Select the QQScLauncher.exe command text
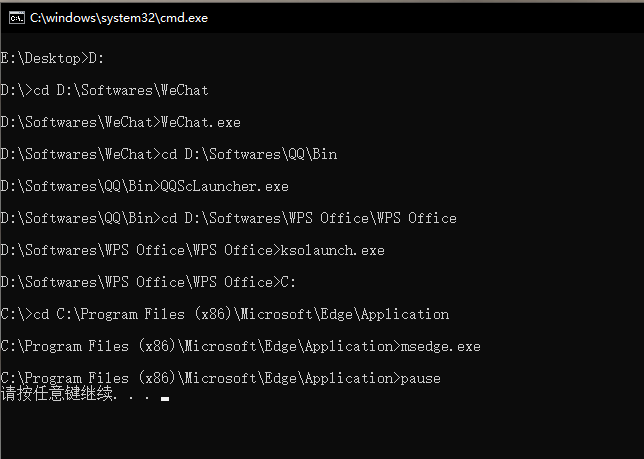 [224, 186]
